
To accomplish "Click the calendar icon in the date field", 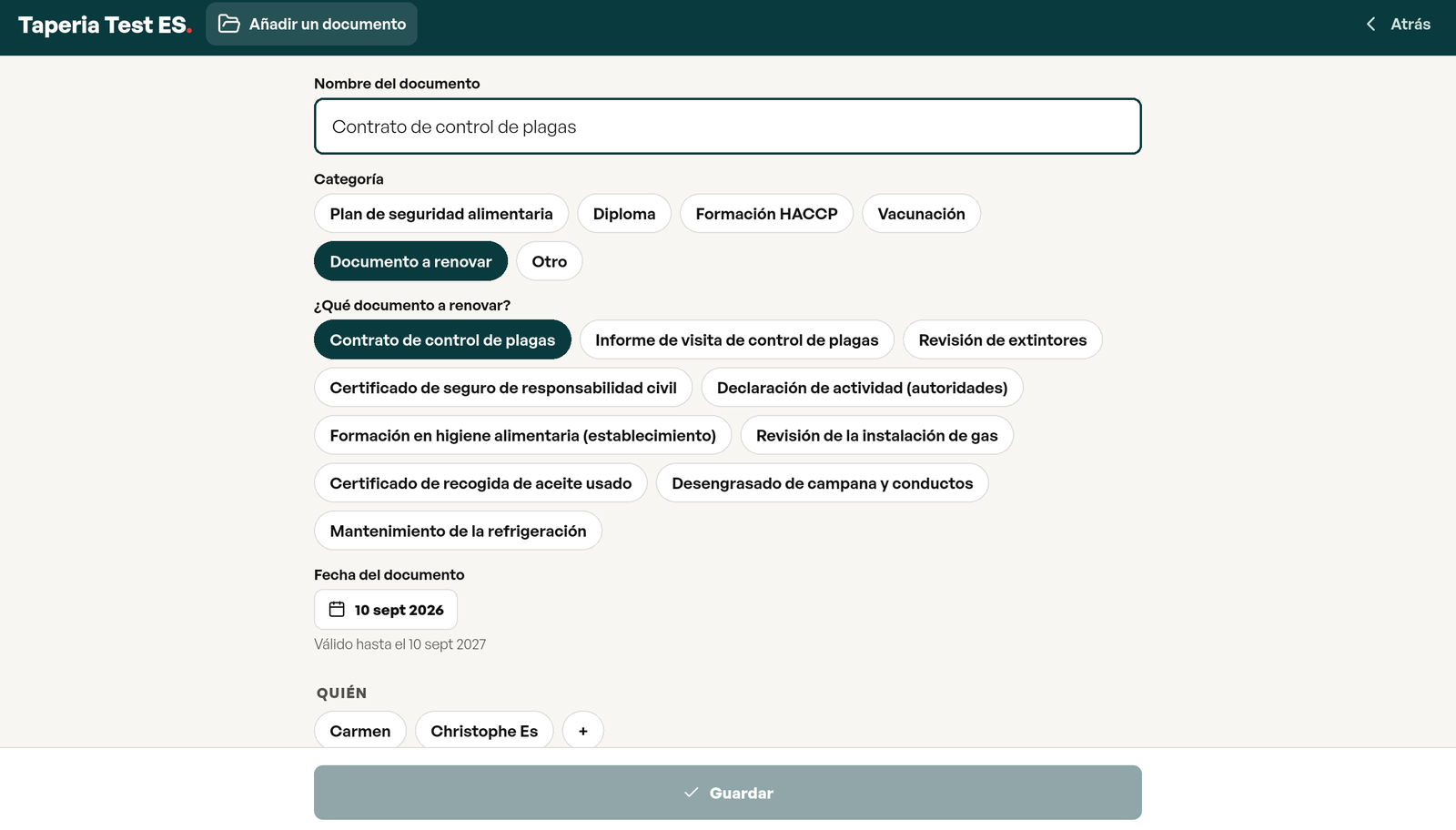I will point(337,609).
